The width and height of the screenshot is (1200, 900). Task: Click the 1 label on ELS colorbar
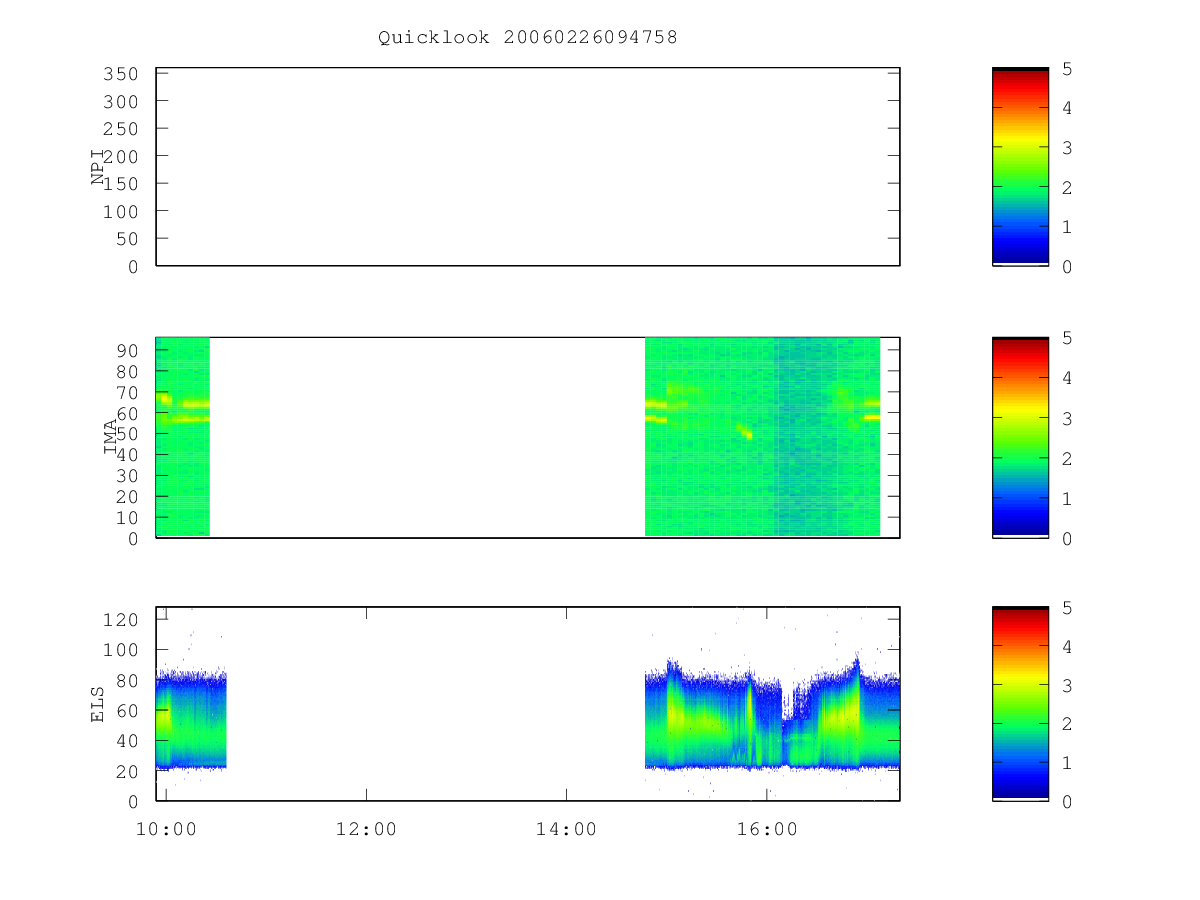pos(1067,762)
